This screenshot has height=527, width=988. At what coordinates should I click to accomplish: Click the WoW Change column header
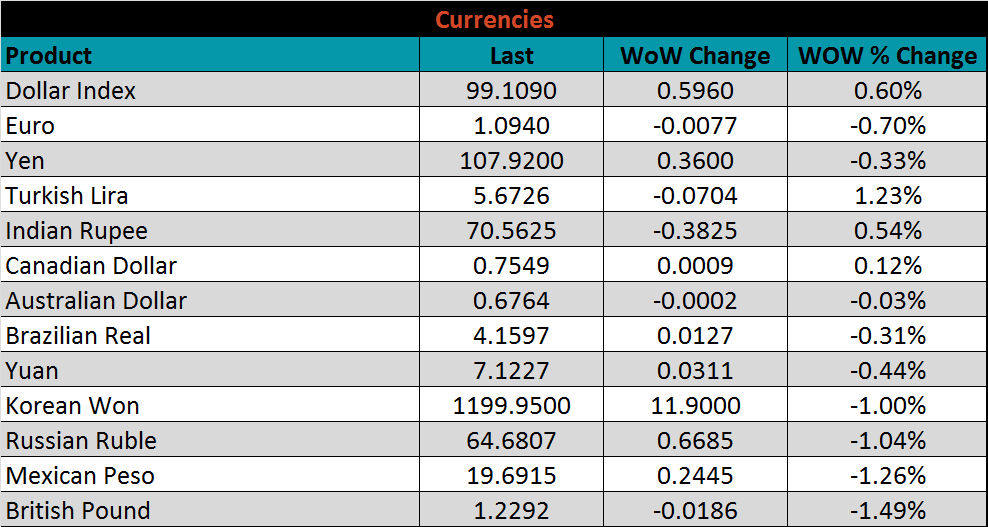pos(695,56)
